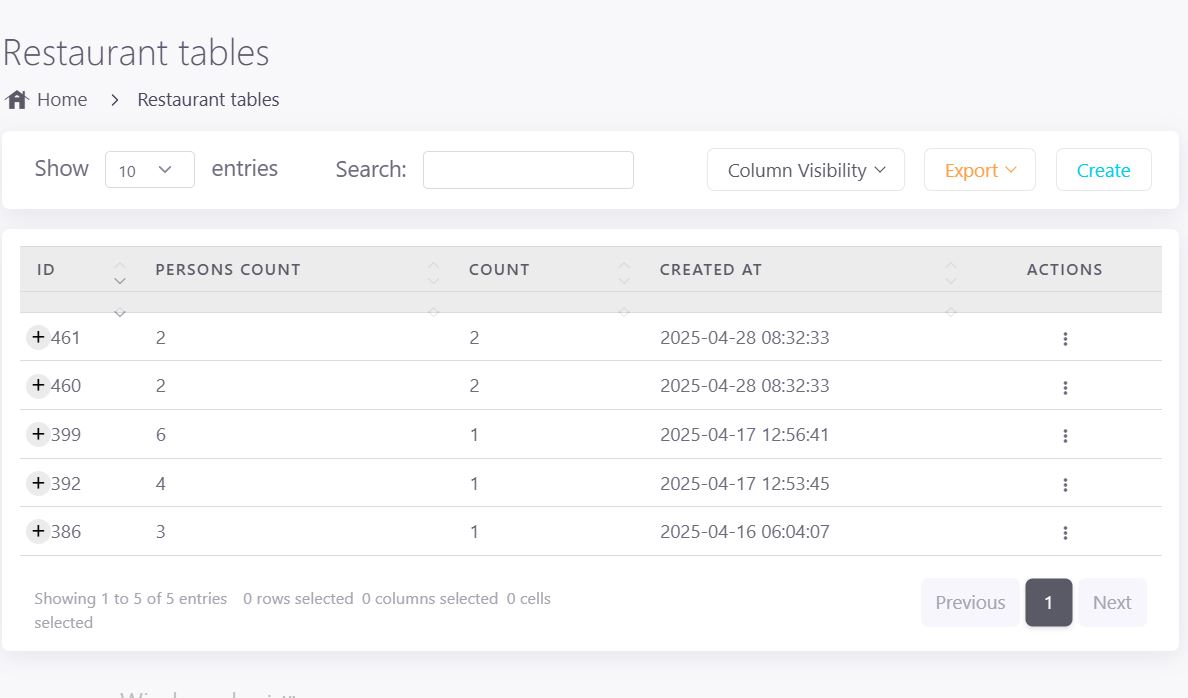1188x698 pixels.
Task: Go to Home breadcrumb link
Action: [x=61, y=100]
